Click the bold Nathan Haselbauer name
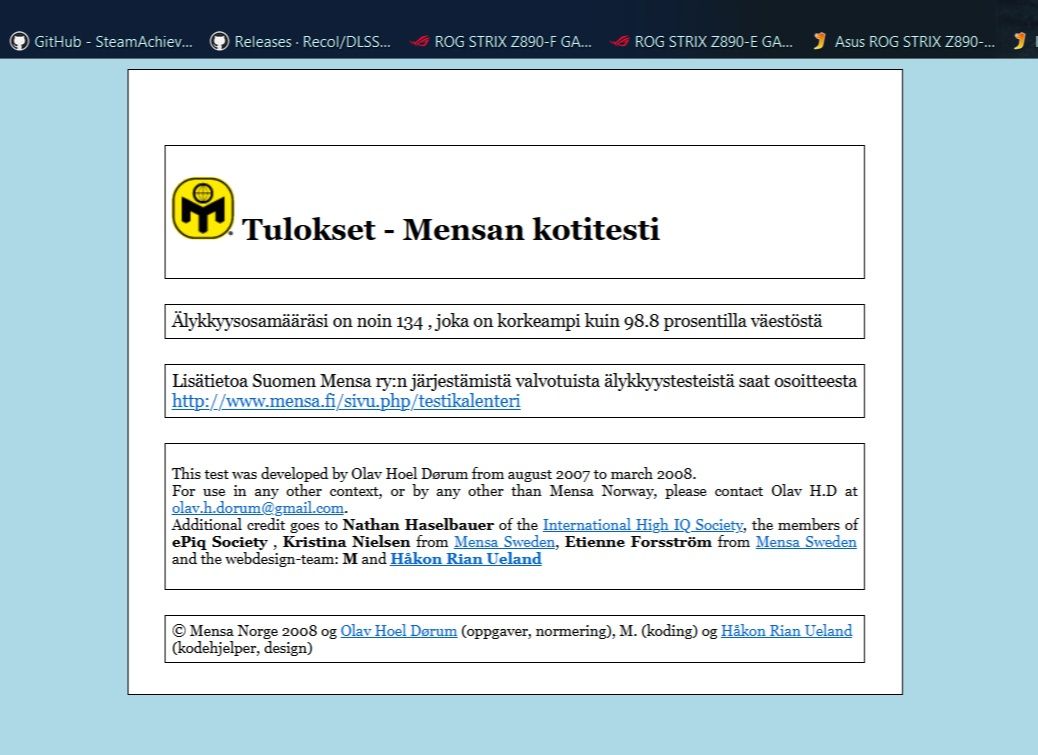This screenshot has height=755, width=1038. pyautogui.click(x=411, y=525)
